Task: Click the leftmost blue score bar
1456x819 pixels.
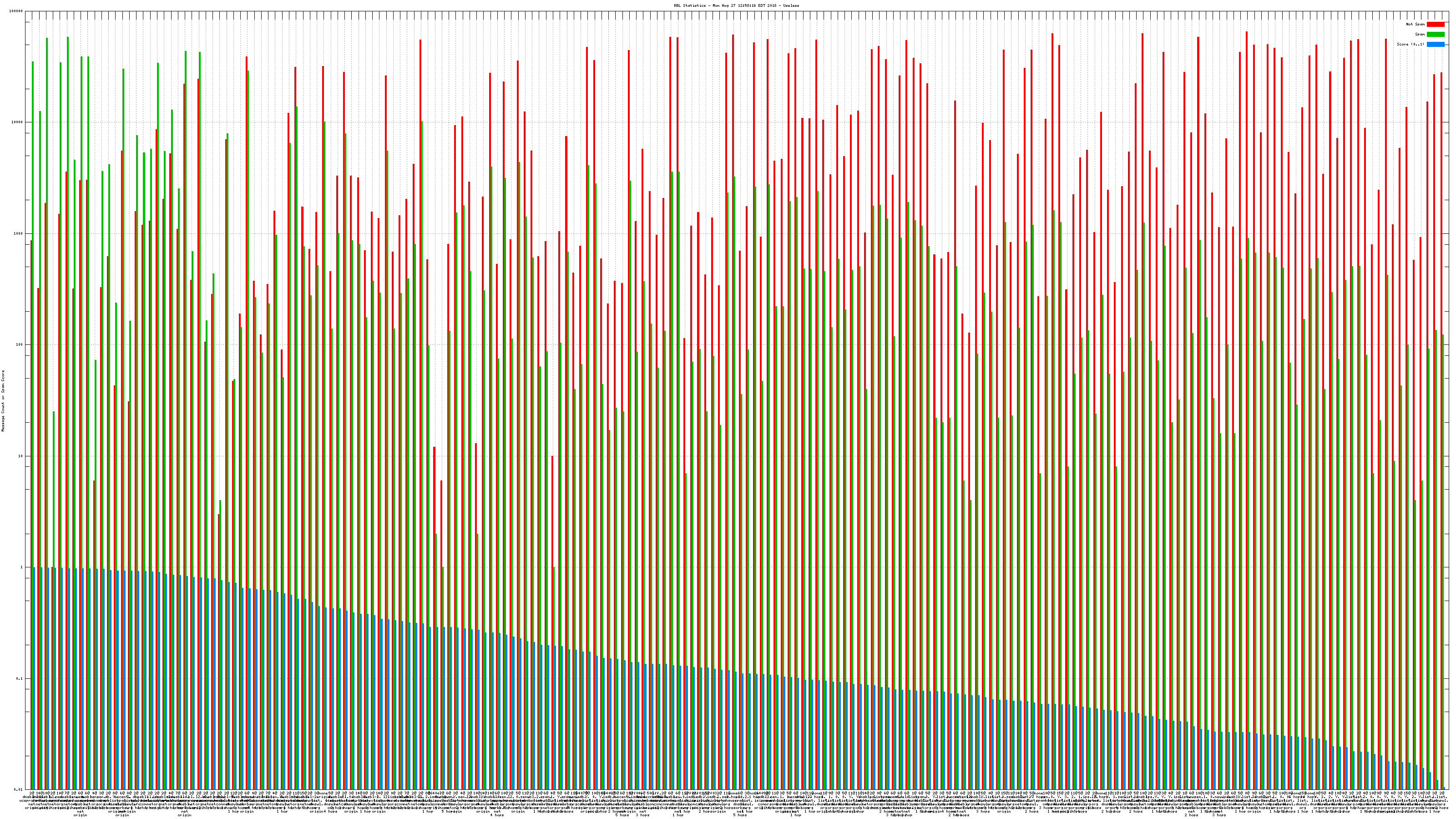Action: click(35, 678)
